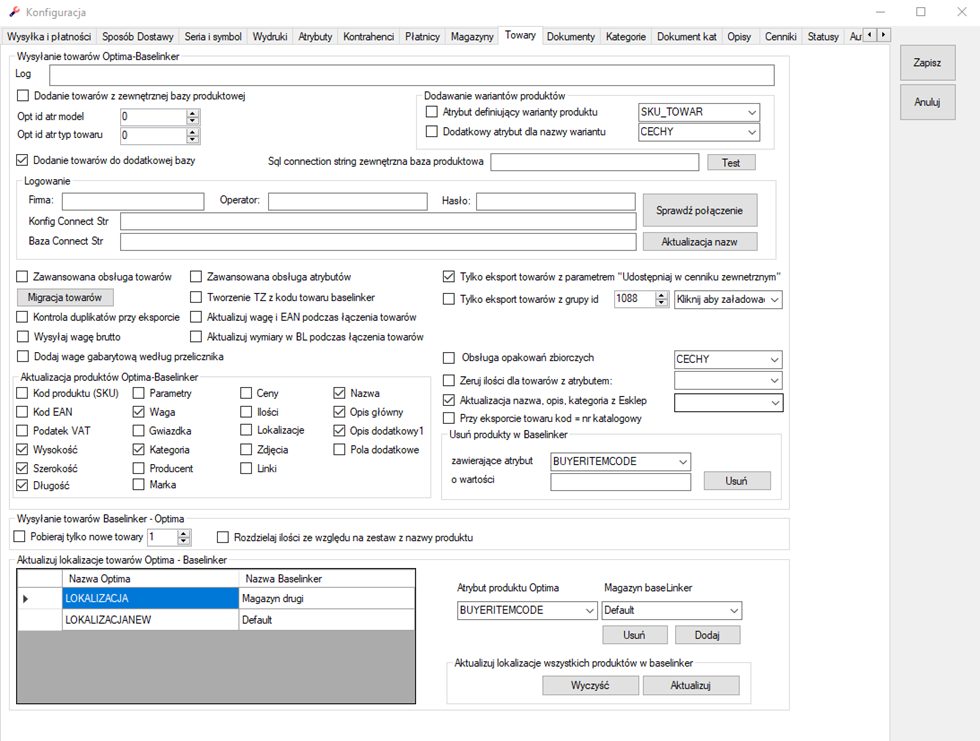Increase the Opt id atr model value
The image size is (980, 741).
(192, 113)
